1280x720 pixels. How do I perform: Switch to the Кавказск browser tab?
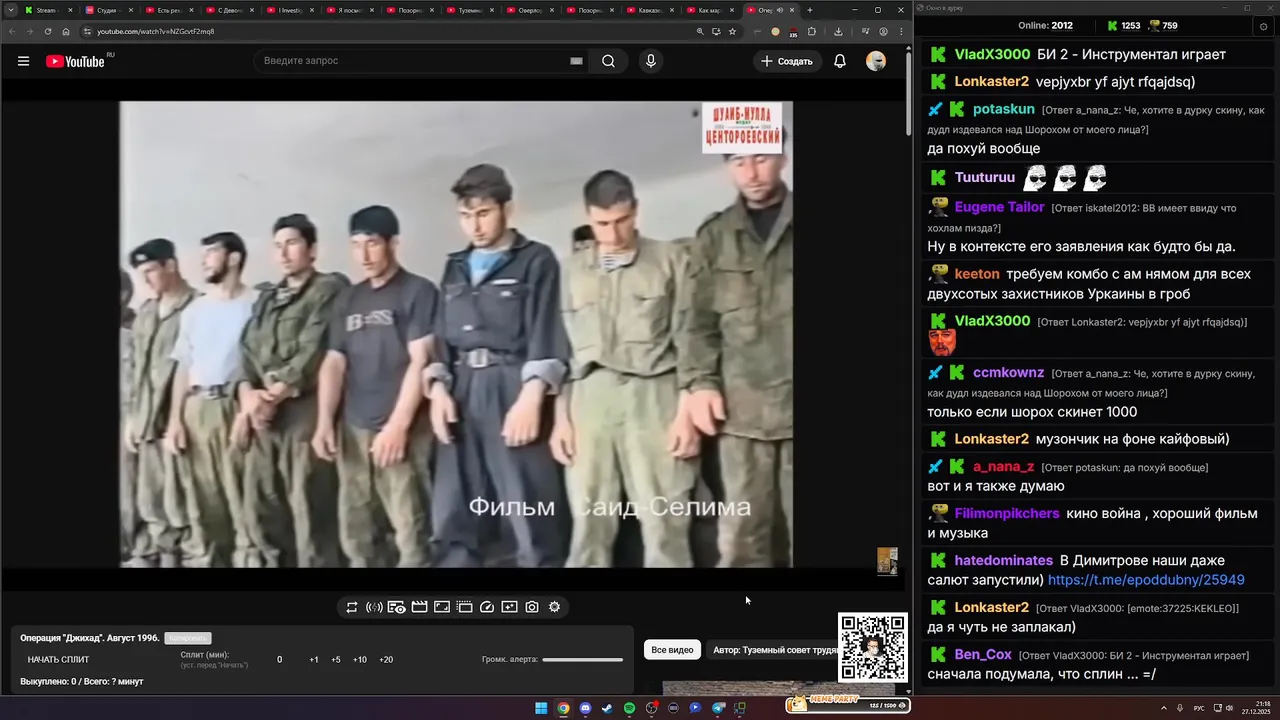tap(650, 10)
